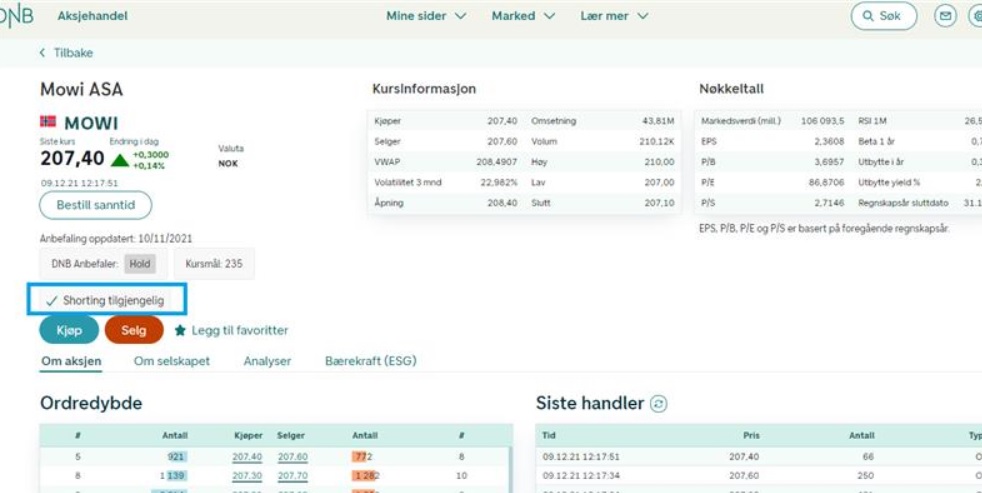Screen dimensions: 982x493
Task: Click the Søk search button
Action: click(884, 16)
